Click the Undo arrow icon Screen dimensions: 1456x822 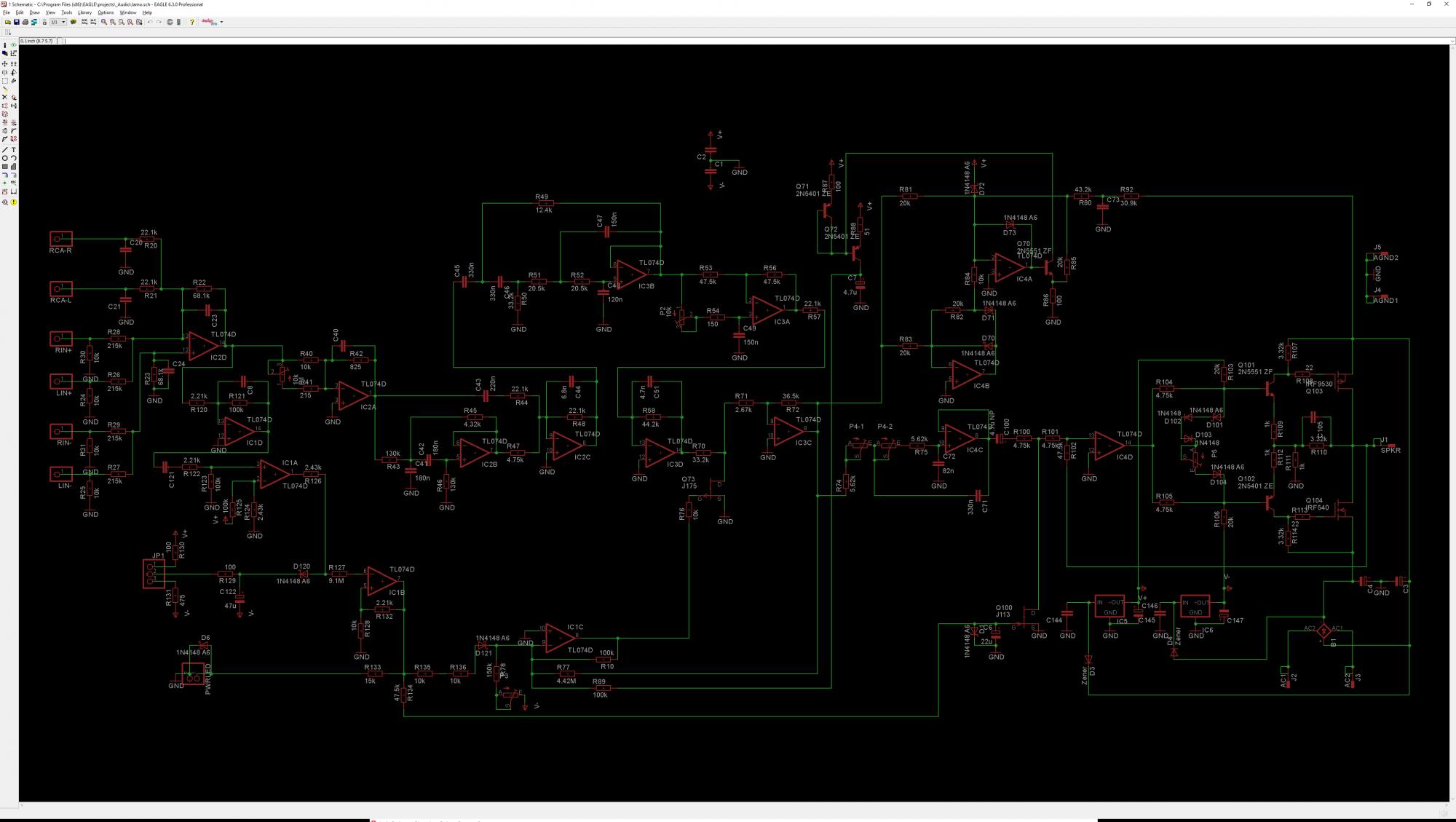150,22
